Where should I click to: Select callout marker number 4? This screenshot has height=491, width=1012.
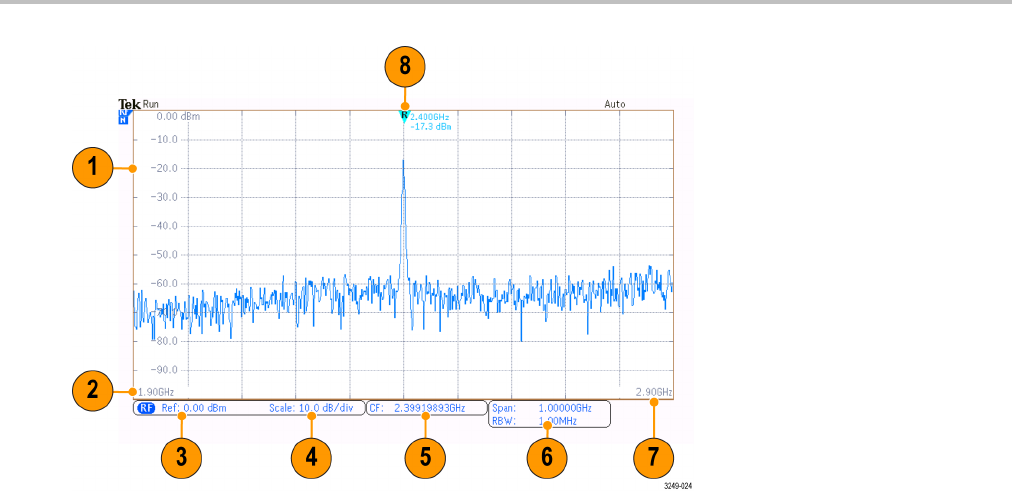coord(312,457)
